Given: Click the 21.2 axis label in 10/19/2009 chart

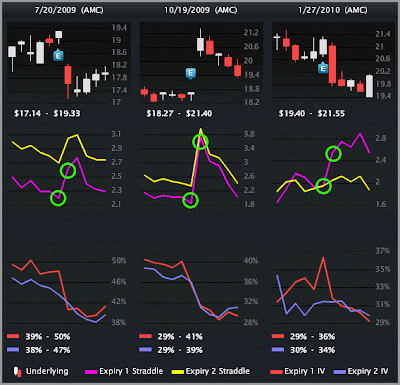Looking at the screenshot, I should tap(251, 33).
